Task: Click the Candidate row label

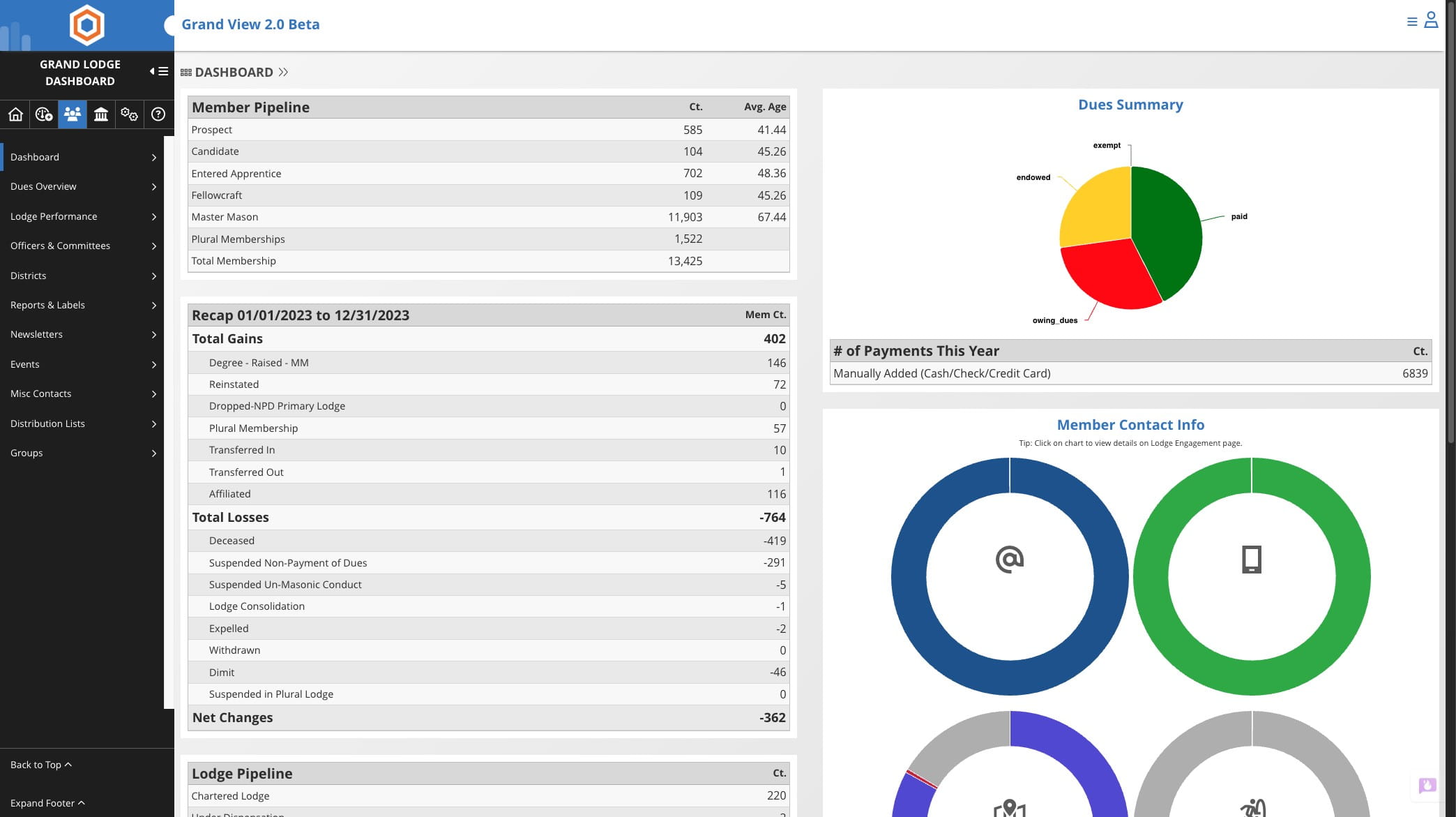Action: click(215, 151)
